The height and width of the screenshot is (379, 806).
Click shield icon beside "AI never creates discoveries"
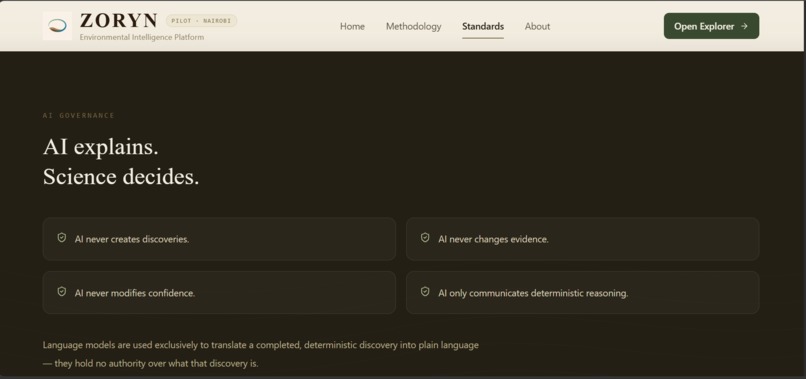[62, 238]
